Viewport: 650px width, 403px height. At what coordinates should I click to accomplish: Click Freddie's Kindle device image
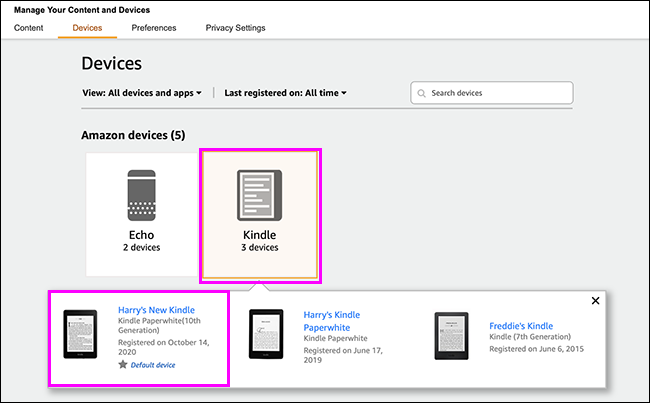[451, 335]
